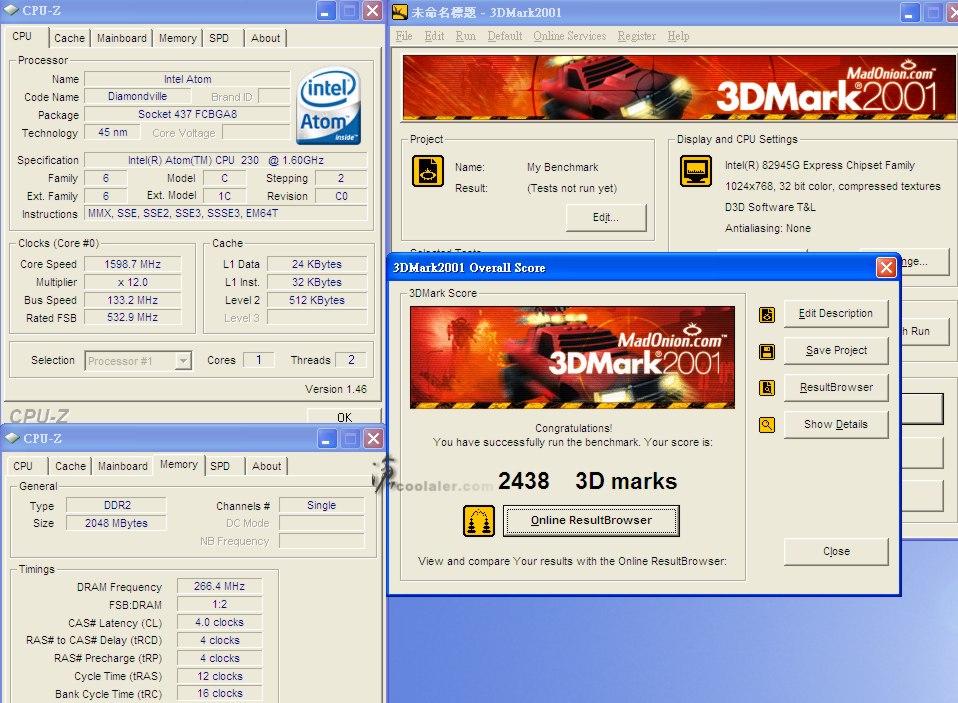Select the Memory tab in upper CPU-Z

click(x=178, y=38)
